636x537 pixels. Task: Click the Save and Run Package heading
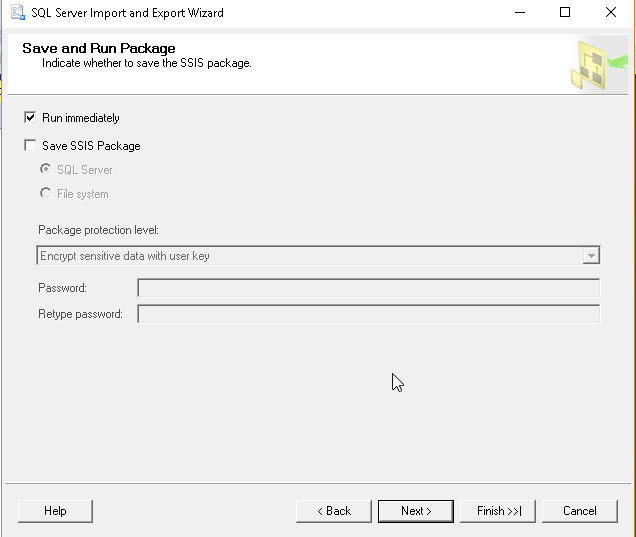[x=99, y=48]
